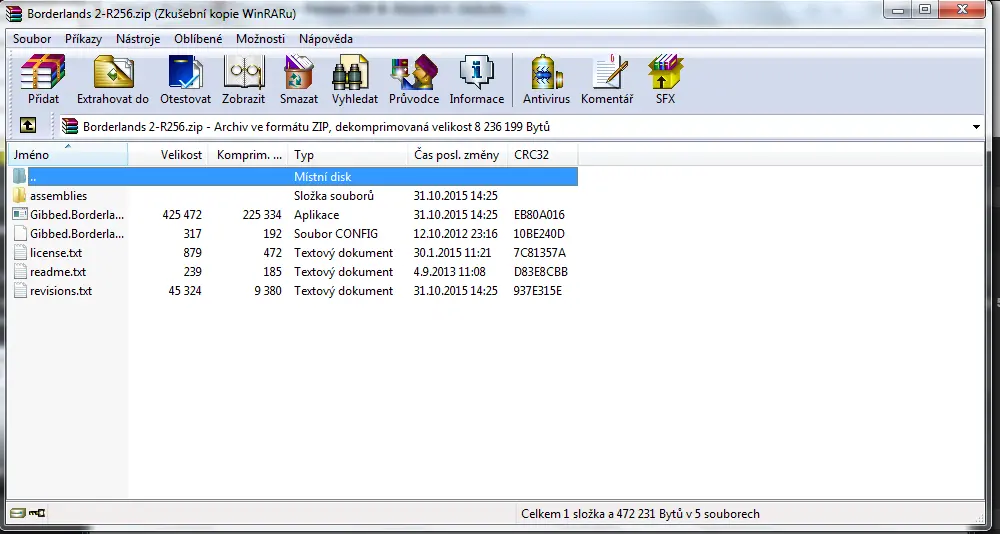
Task: Go up one folder level arrow button
Action: (x=29, y=127)
